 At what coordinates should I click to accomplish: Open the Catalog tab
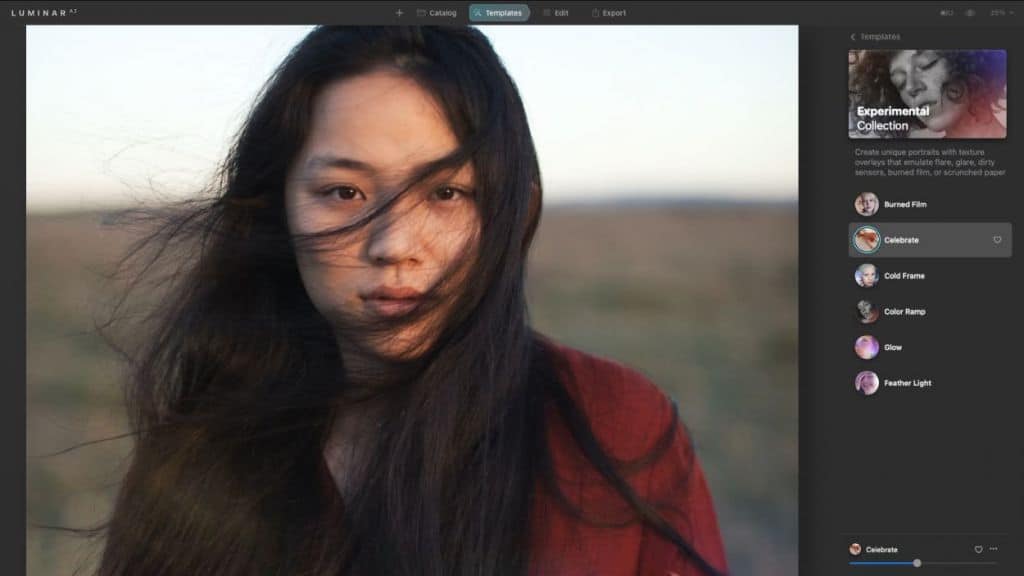point(436,13)
